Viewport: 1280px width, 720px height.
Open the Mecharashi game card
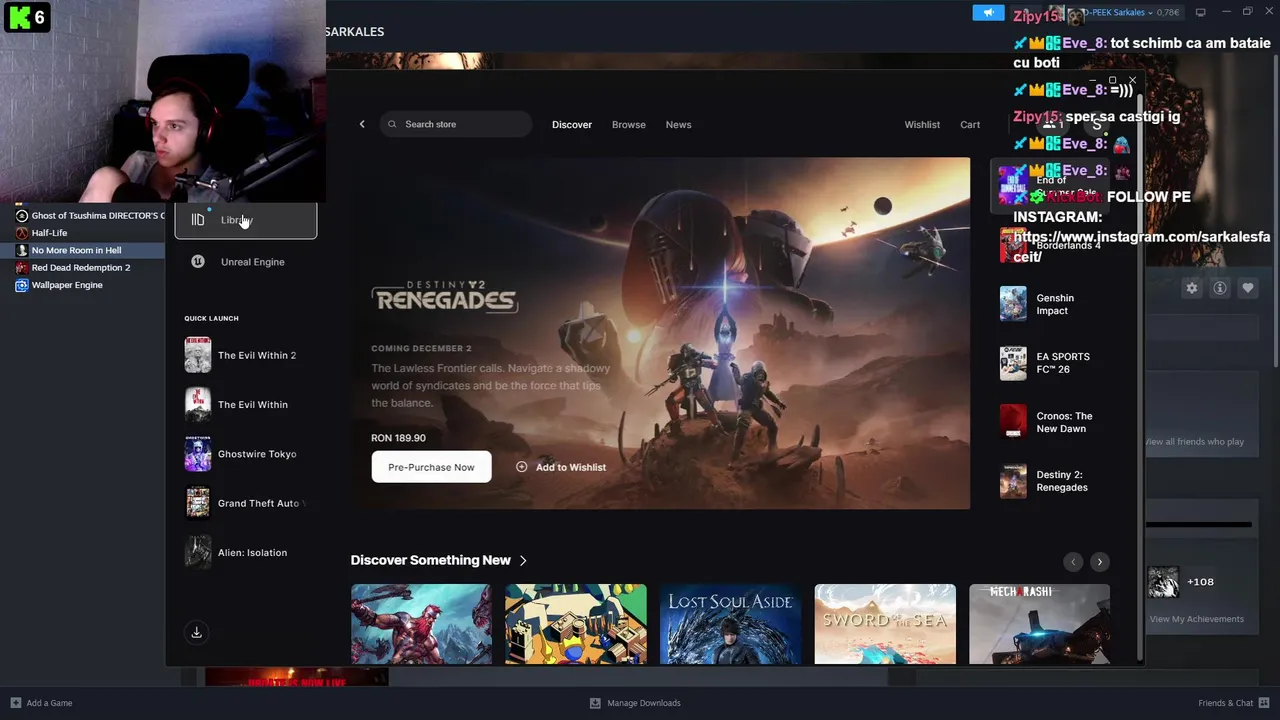1039,624
